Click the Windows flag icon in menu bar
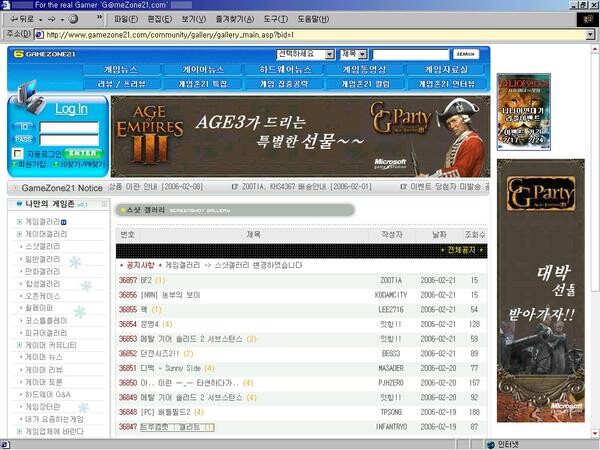This screenshot has height=450, width=600. (586, 18)
